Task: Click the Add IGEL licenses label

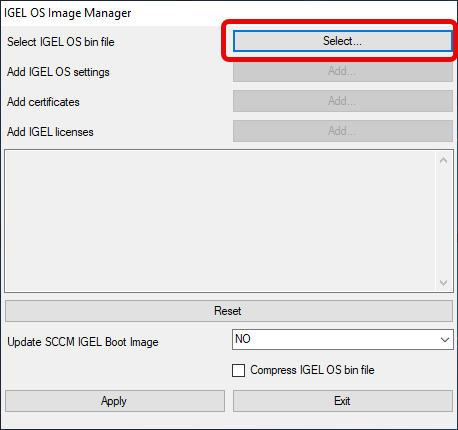Action: [50, 132]
